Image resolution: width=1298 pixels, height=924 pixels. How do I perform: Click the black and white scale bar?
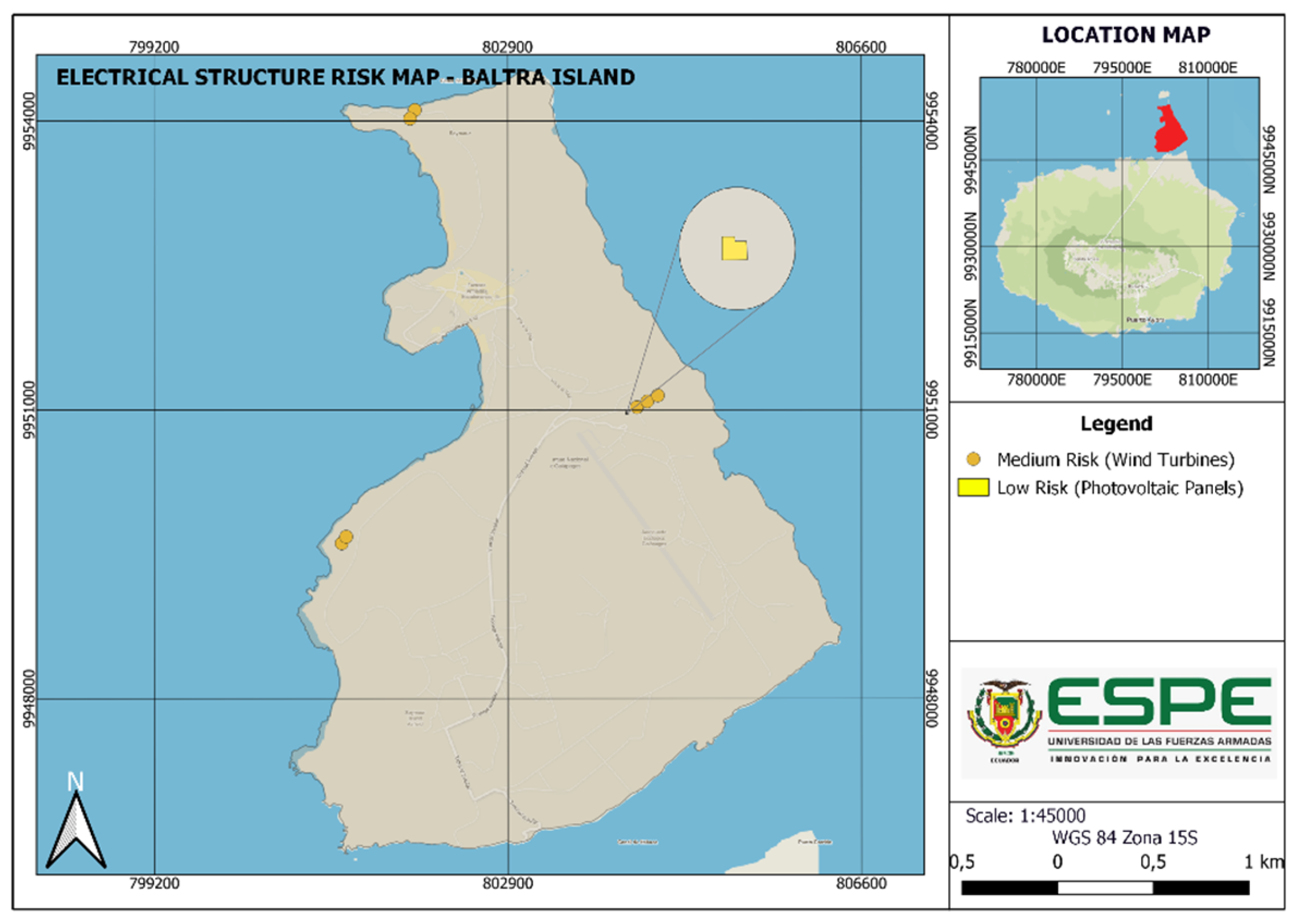coord(1105,888)
